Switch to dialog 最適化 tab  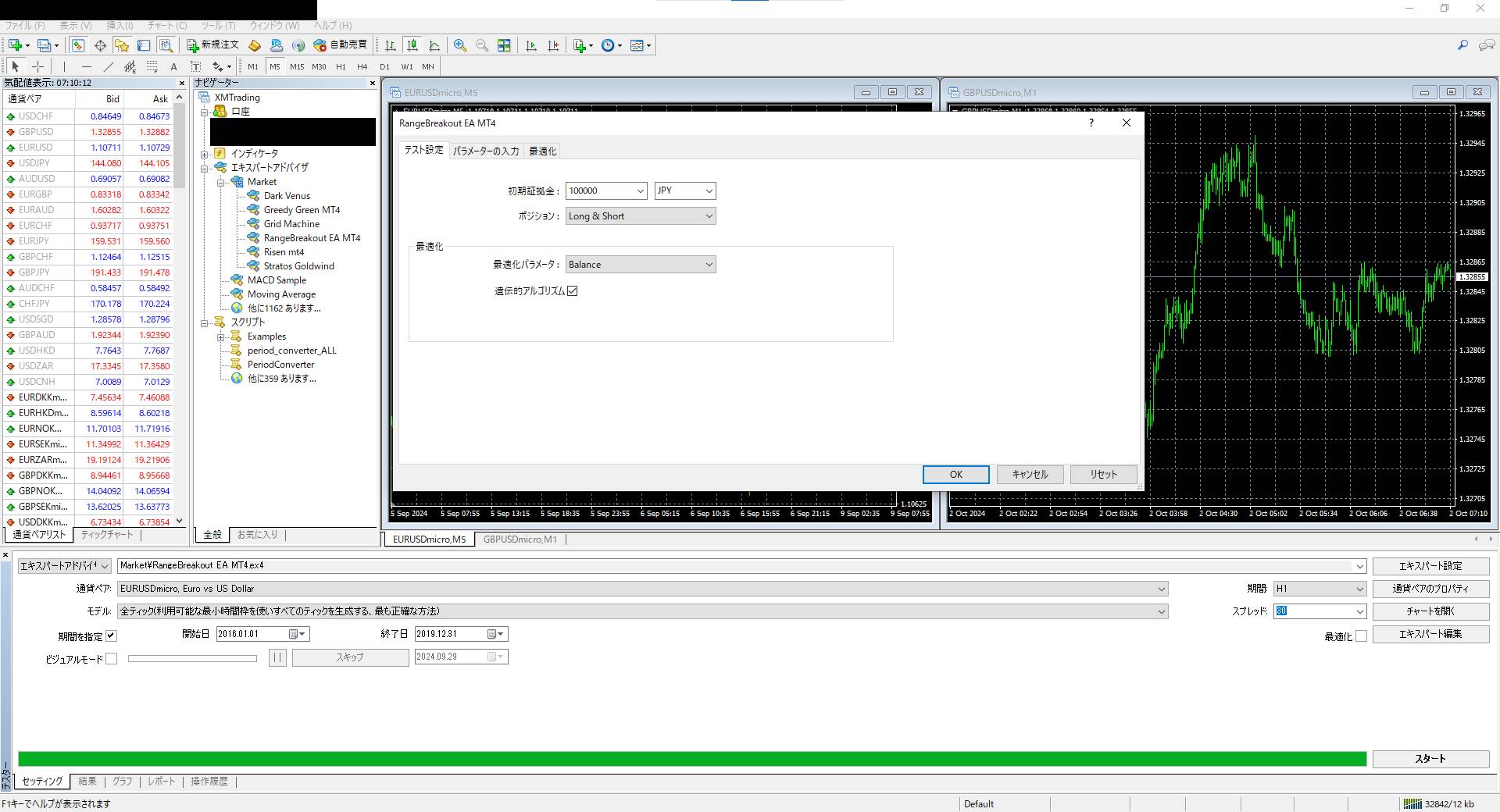coord(542,151)
